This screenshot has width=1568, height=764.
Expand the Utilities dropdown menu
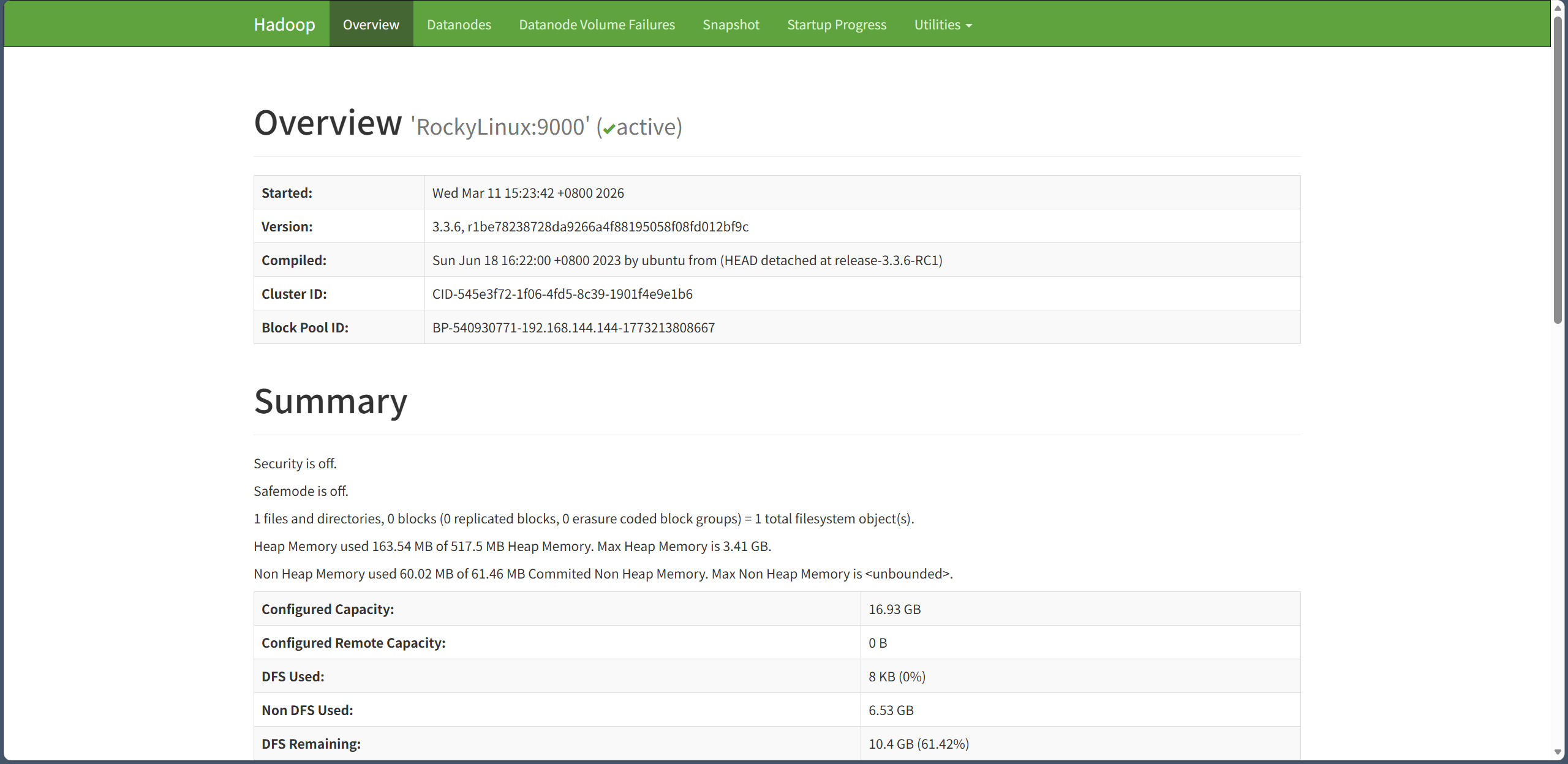pyautogui.click(x=943, y=24)
